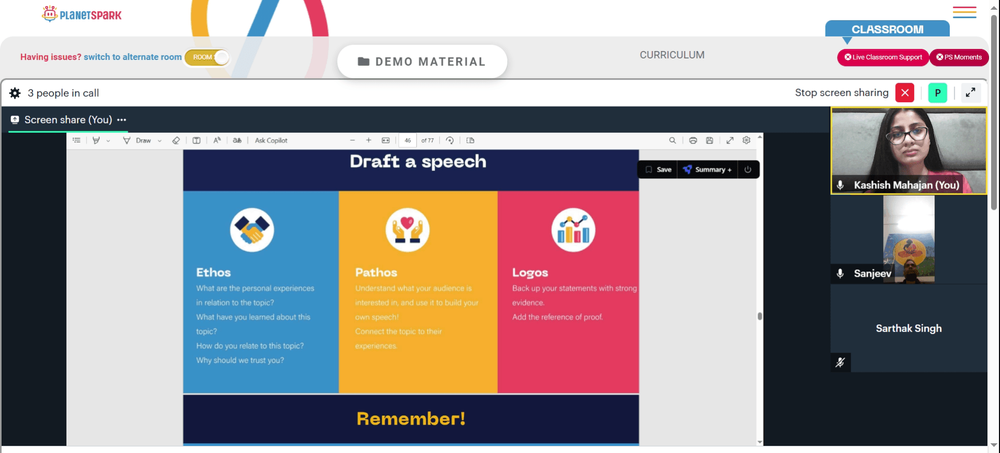Select the Screen share (You) tab
The width and height of the screenshot is (1000, 453).
click(68, 120)
